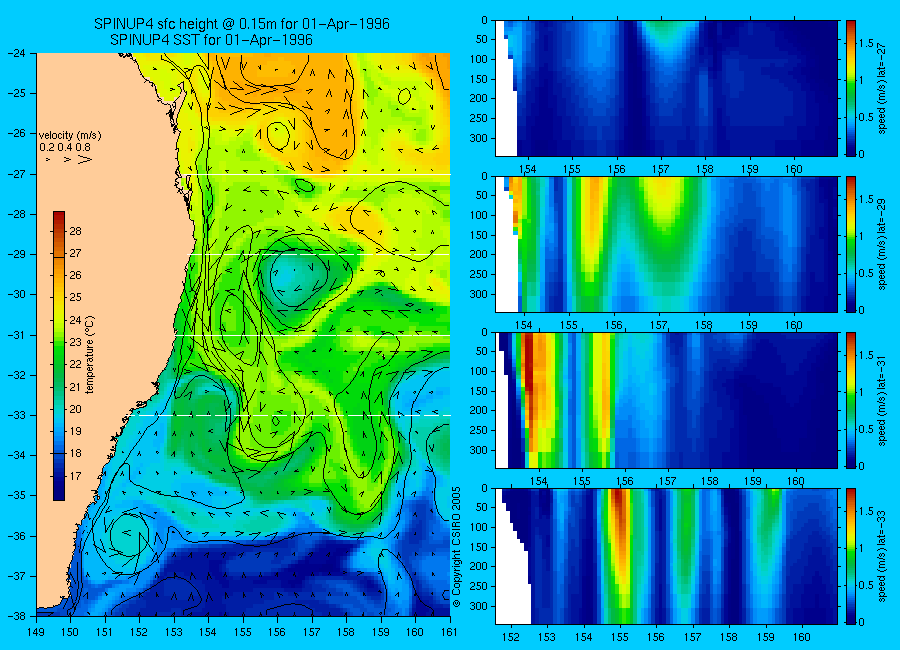Click the '© Copyright CSIRO 2005' text
The width and height of the screenshot is (900, 650).
point(457,547)
